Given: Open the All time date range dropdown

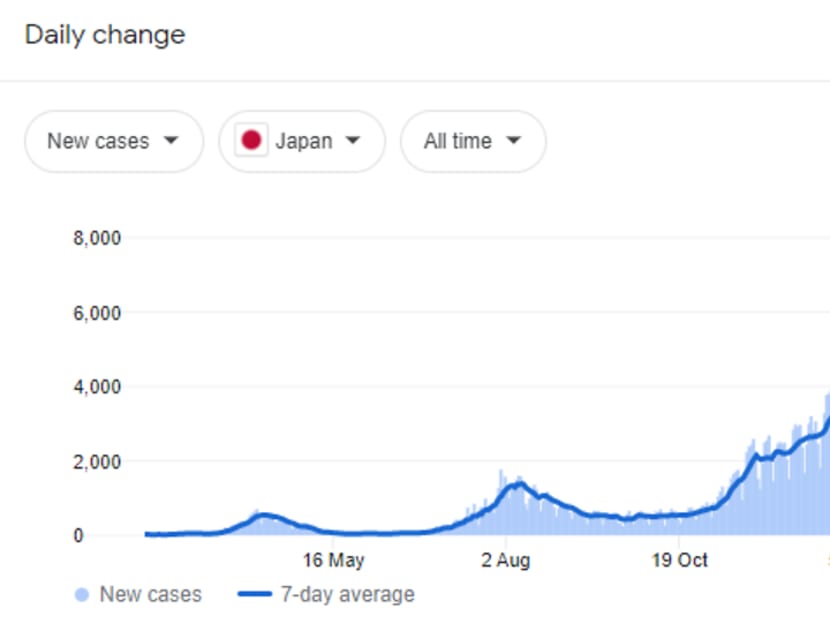Looking at the screenshot, I should [472, 141].
